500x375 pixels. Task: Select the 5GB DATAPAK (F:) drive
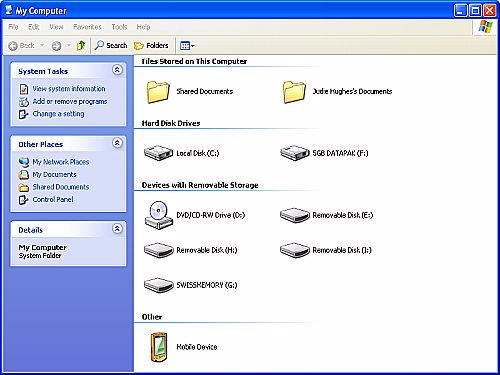324,153
